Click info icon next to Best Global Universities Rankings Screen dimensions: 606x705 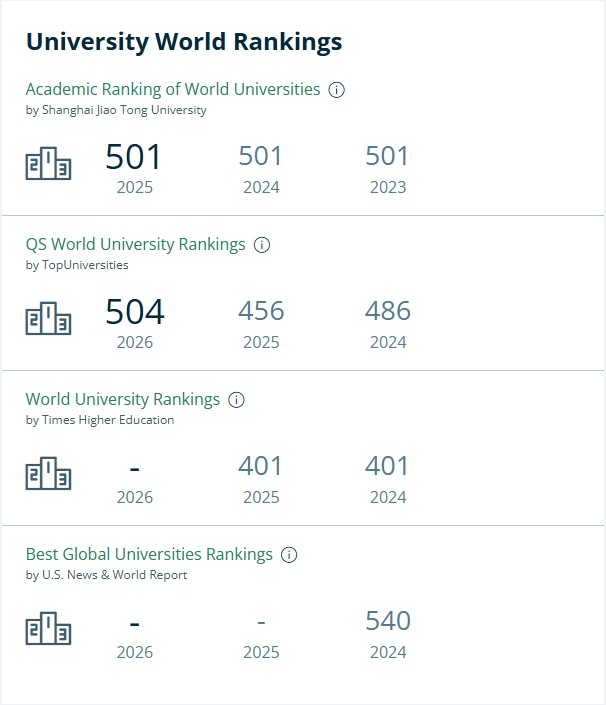point(289,555)
